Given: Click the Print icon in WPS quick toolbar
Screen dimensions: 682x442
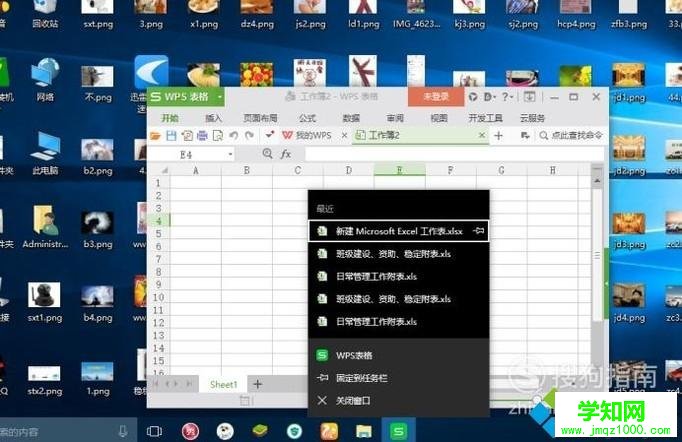Looking at the screenshot, I should 202,136.
